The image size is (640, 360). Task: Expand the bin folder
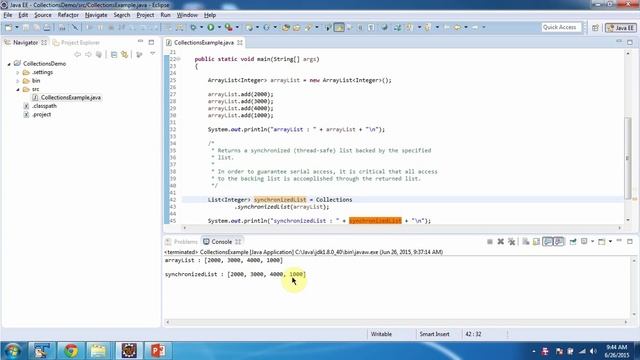[x=18, y=81]
